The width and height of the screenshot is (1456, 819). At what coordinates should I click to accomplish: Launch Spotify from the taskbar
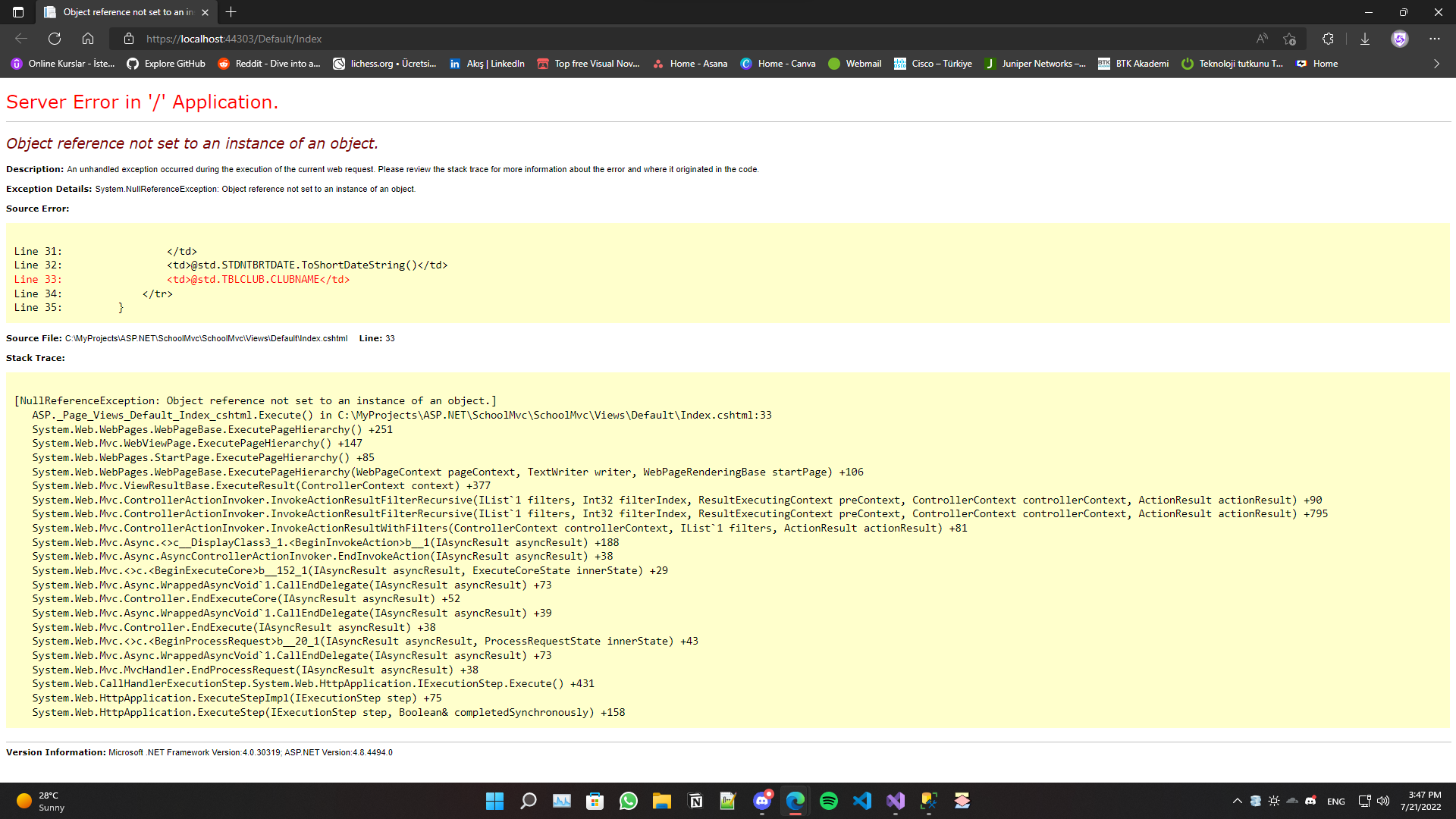coord(829,801)
